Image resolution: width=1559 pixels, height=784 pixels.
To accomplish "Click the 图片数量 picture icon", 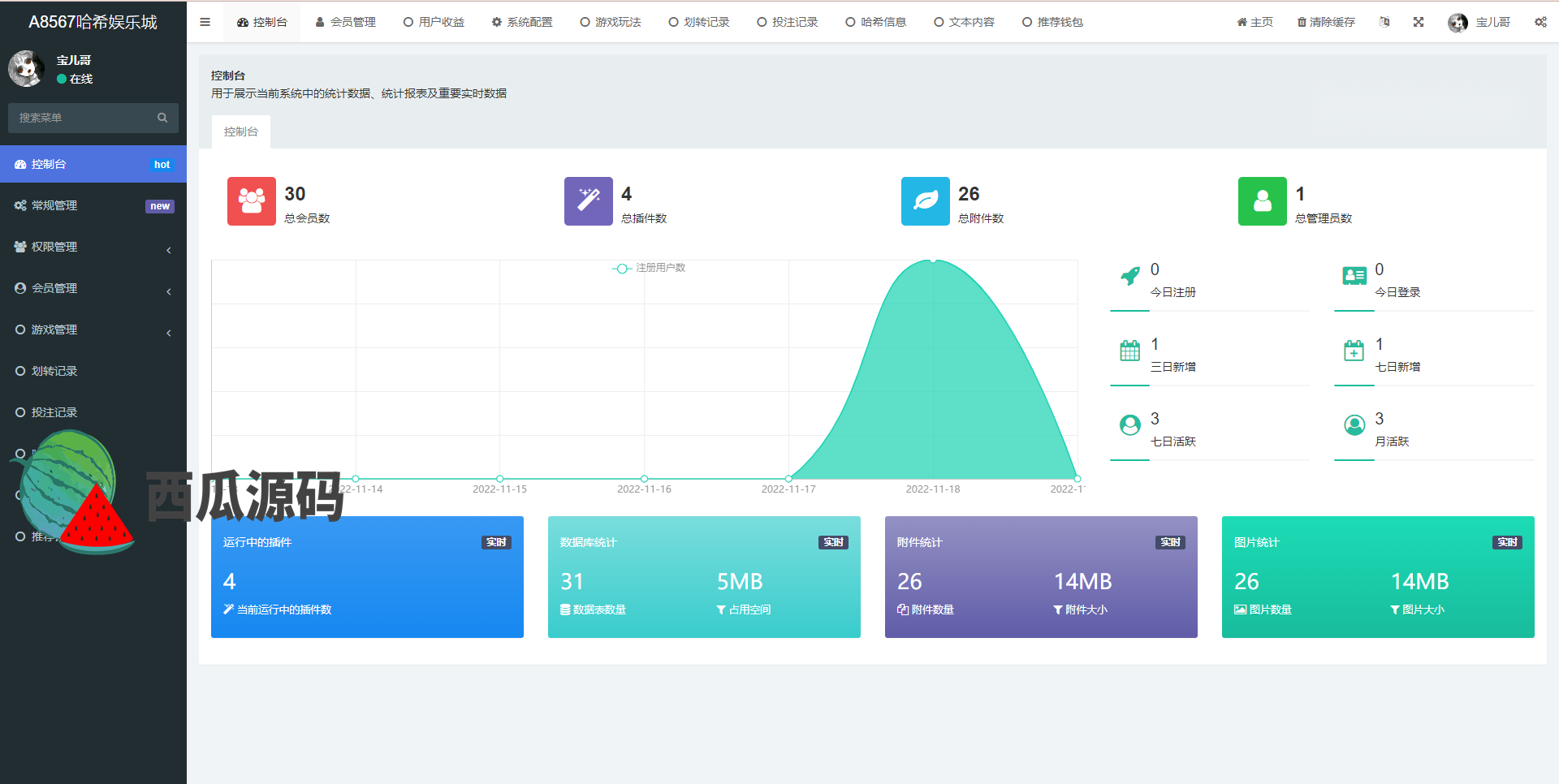I will 1241,610.
